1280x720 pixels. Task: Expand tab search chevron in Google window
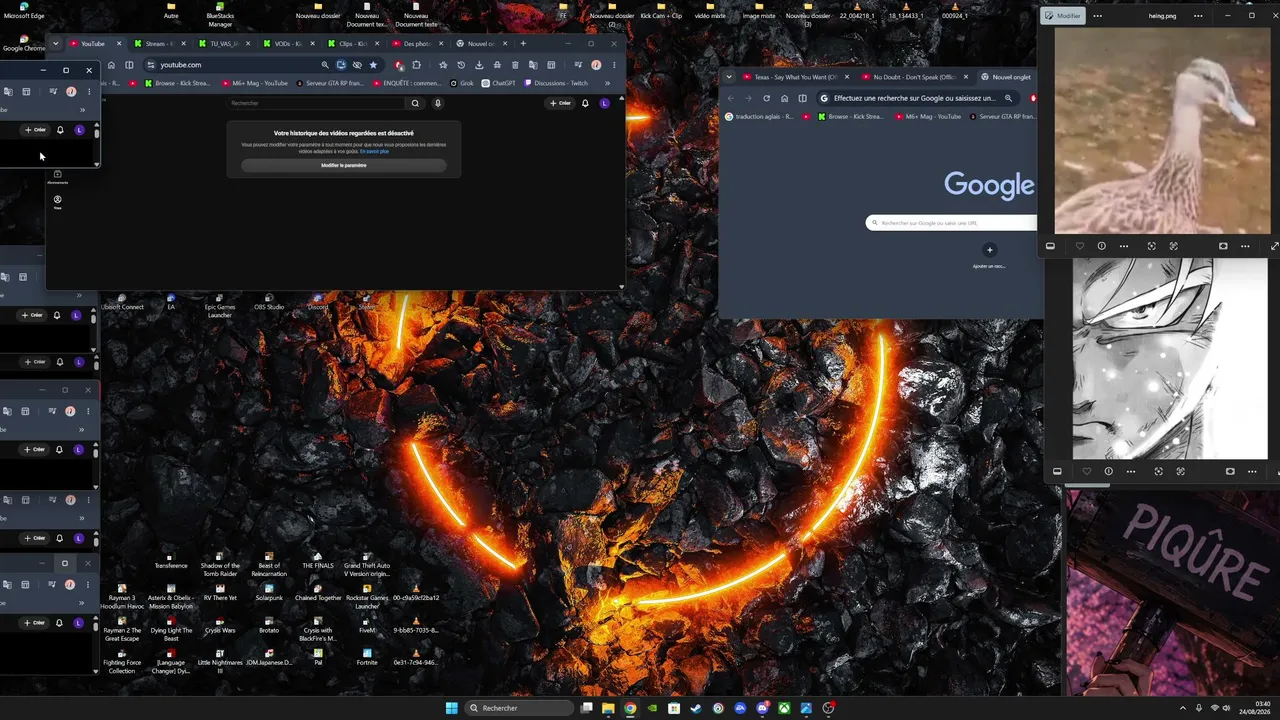pyautogui.click(x=729, y=77)
